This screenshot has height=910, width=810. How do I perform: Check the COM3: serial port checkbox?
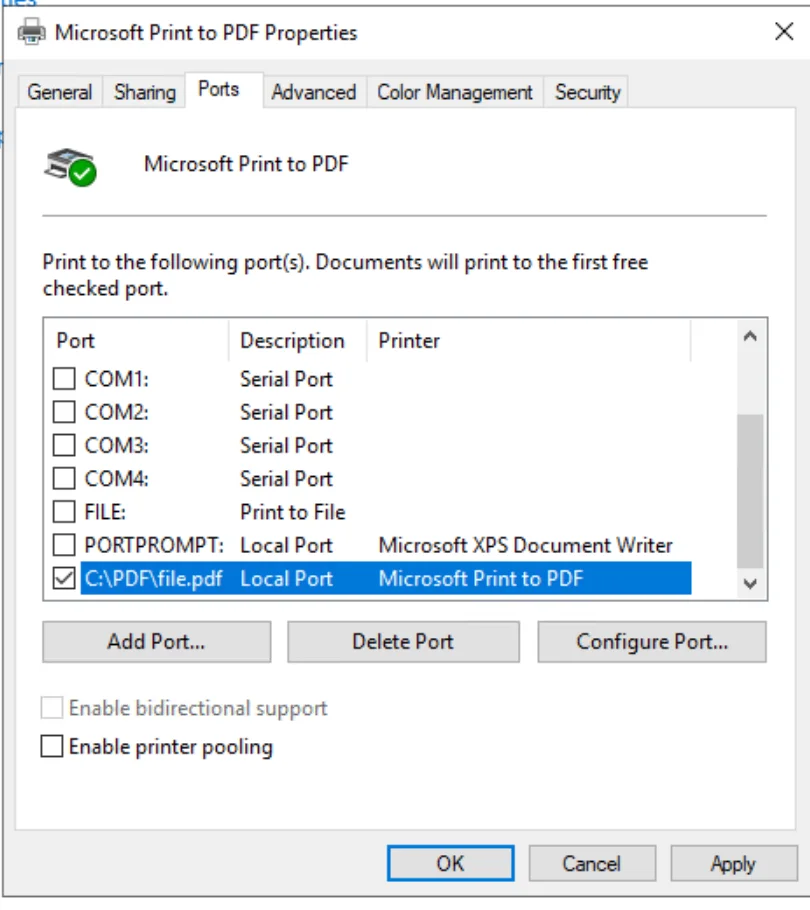click(x=62, y=445)
